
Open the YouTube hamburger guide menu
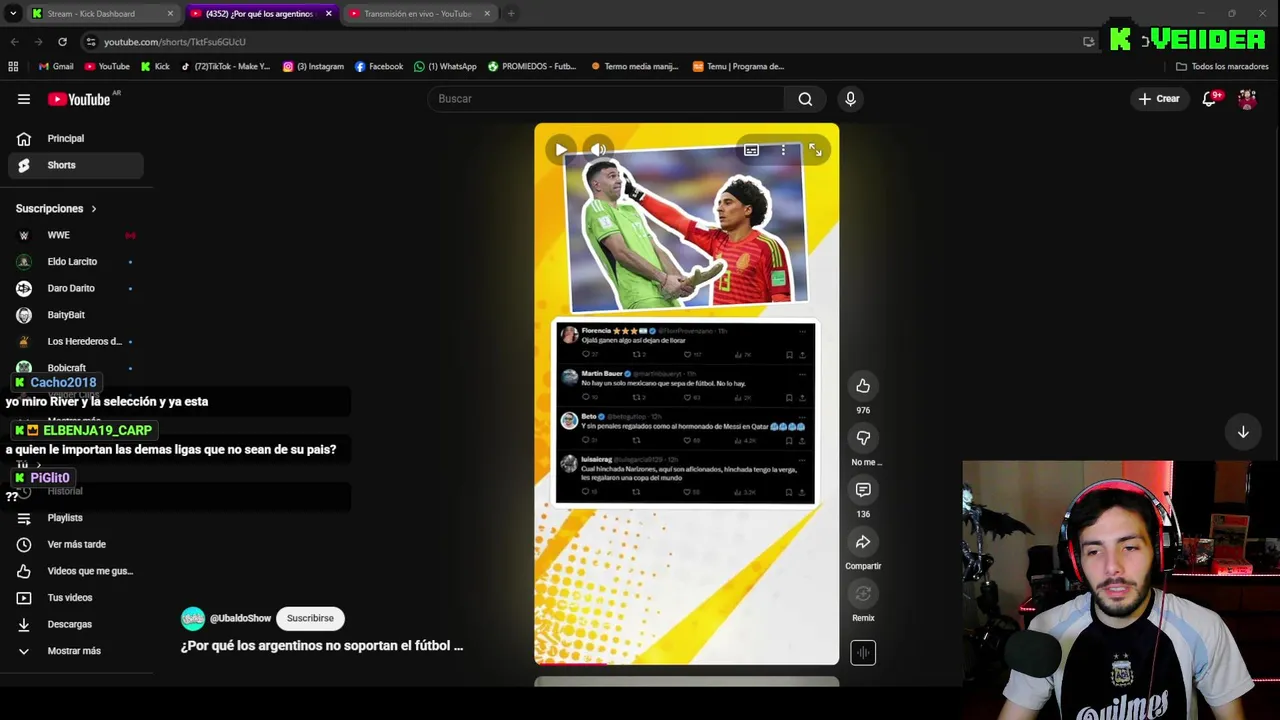pos(23,99)
